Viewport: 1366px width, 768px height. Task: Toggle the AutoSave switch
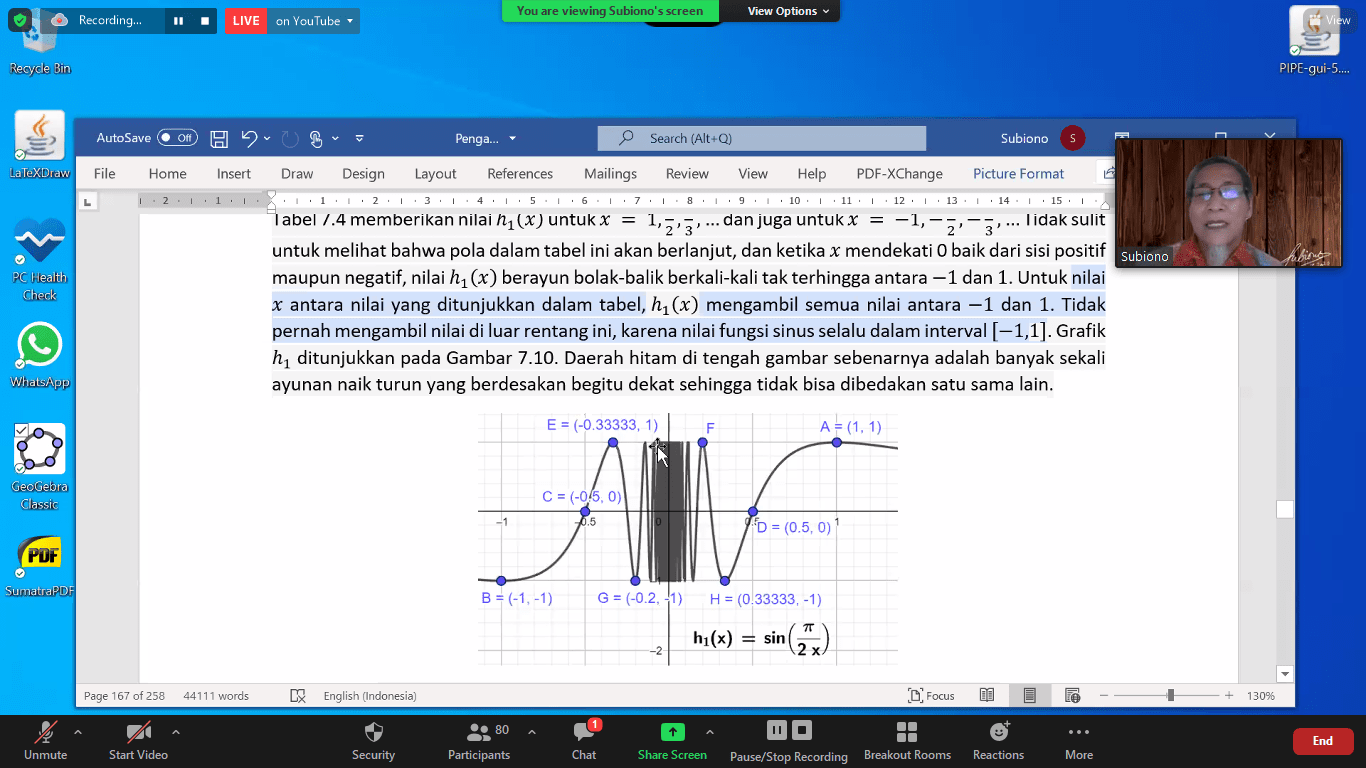tap(177, 138)
